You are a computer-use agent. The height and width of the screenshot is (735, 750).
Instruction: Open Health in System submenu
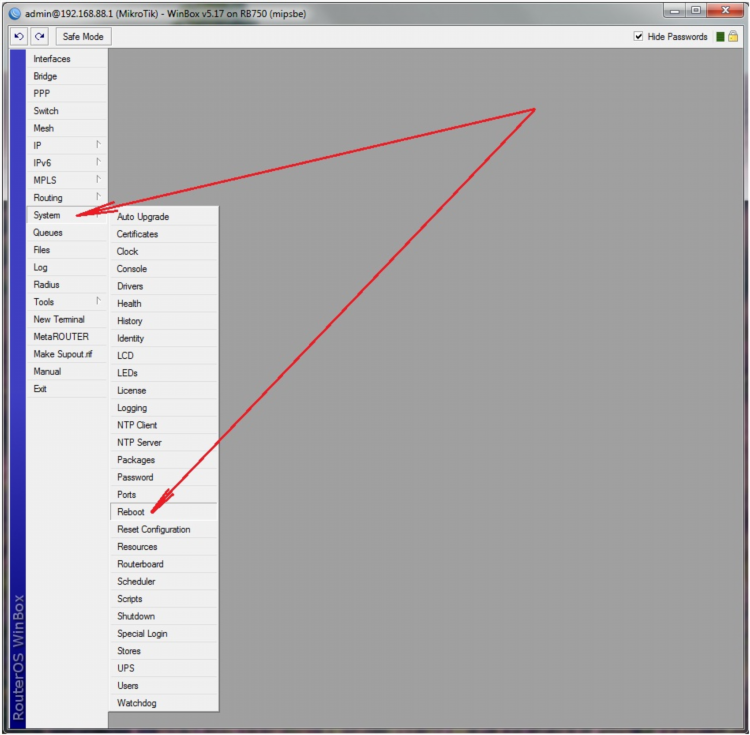point(164,303)
